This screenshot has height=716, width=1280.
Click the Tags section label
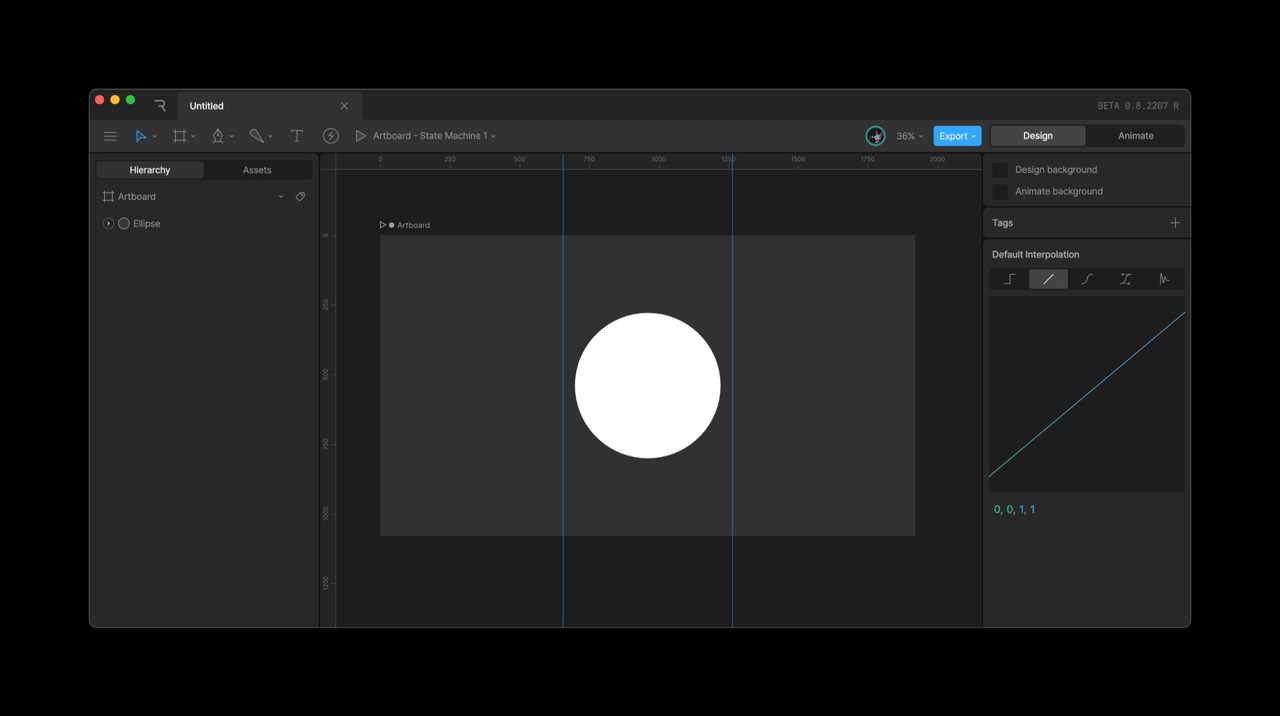click(x=1002, y=223)
